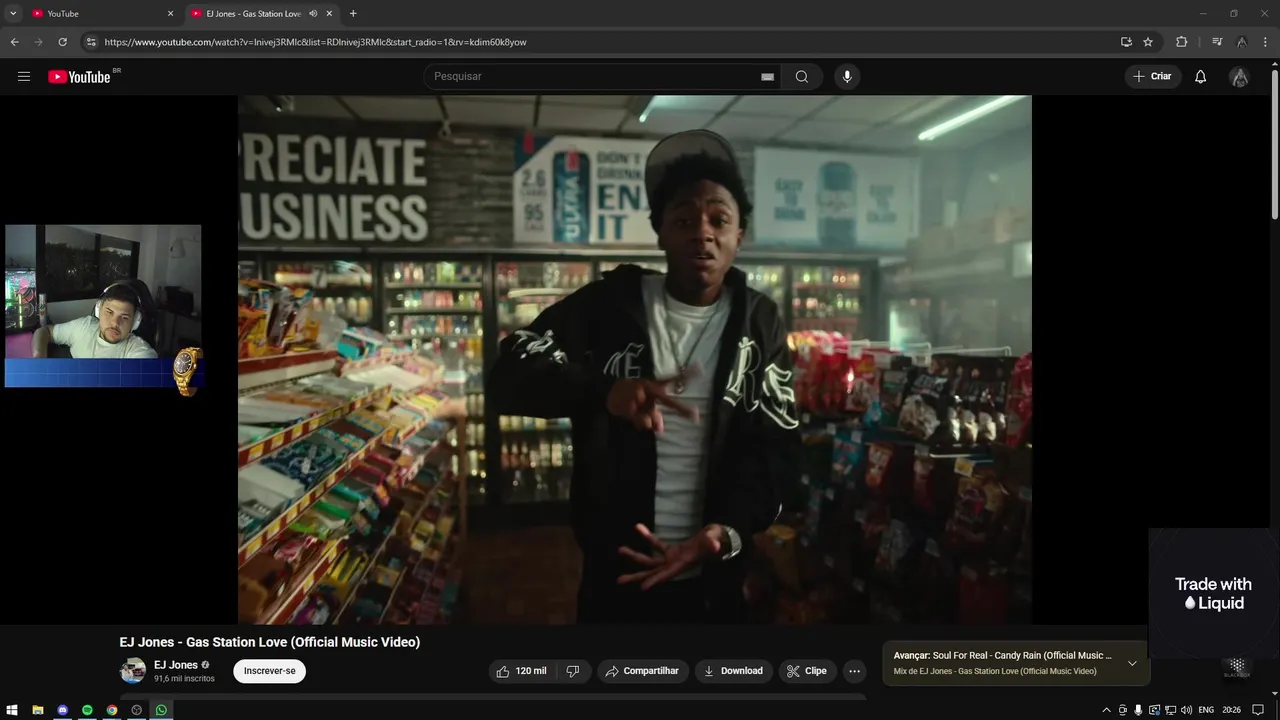Click the 20:26 clock

1231,710
